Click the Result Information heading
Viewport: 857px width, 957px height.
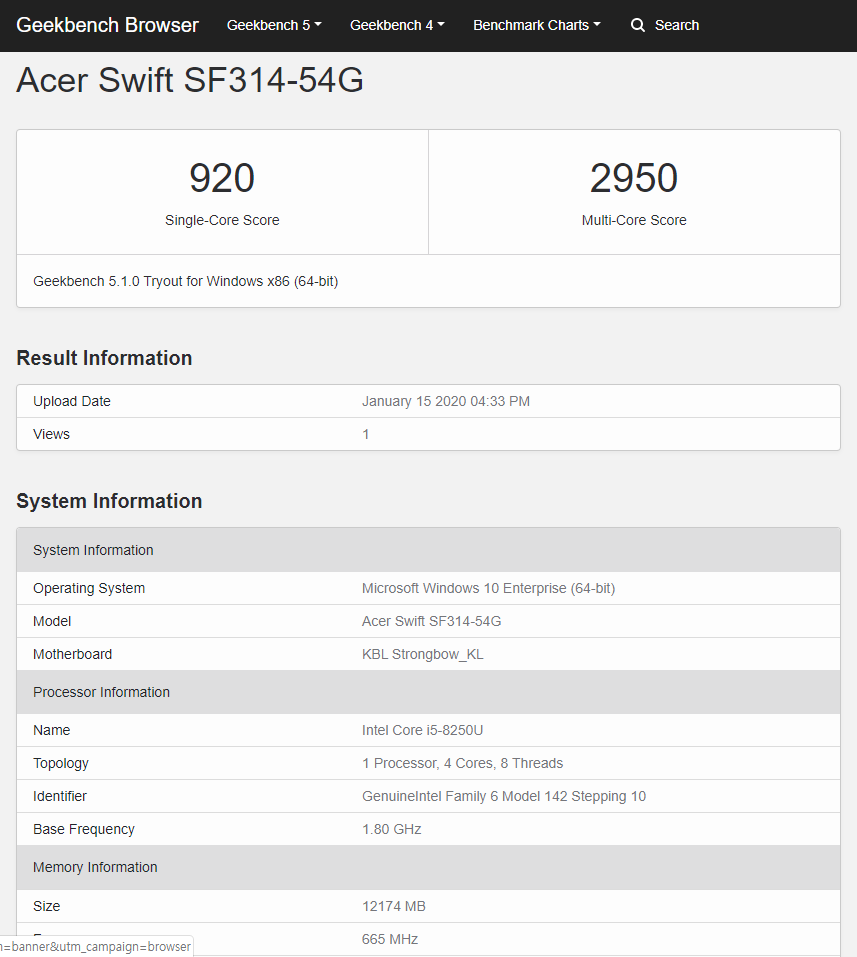coord(104,358)
